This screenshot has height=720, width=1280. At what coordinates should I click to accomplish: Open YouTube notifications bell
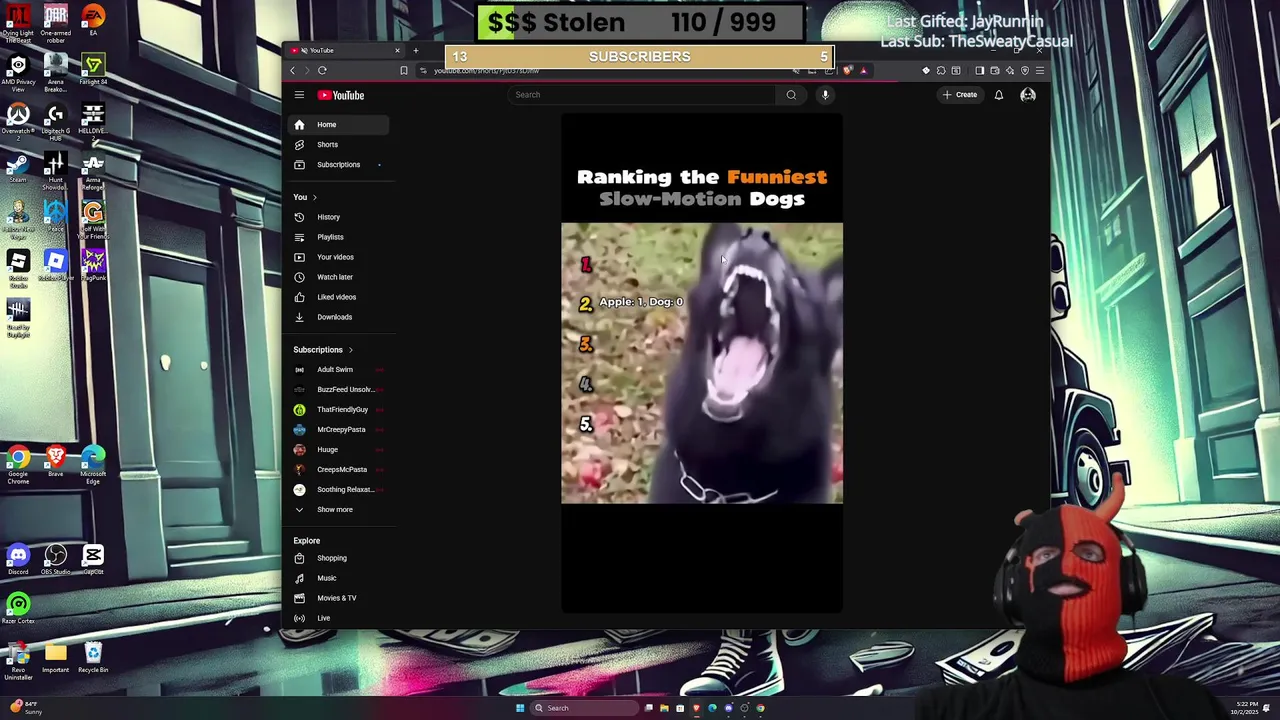click(998, 95)
